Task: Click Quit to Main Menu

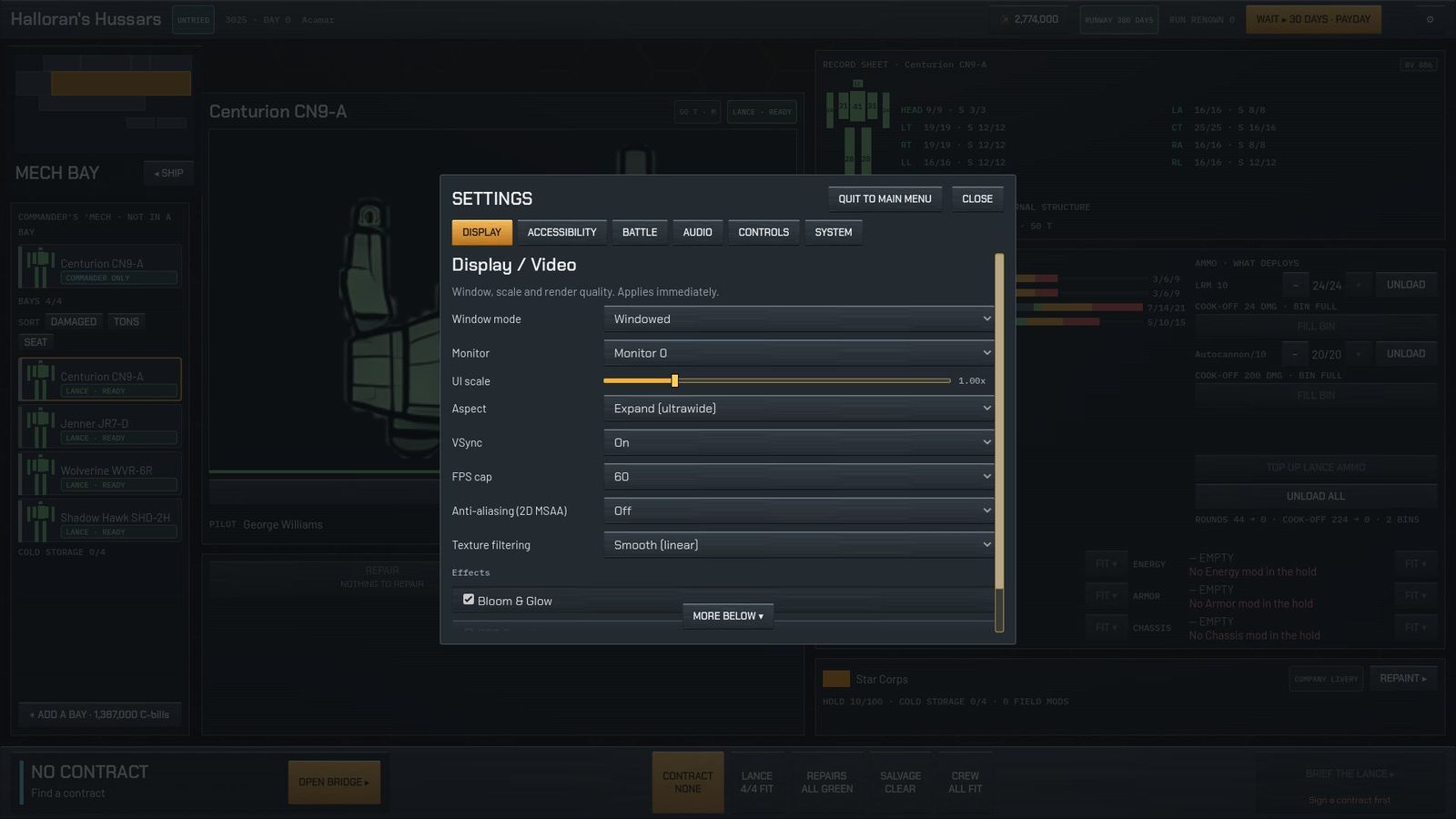Action: pyautogui.click(x=885, y=198)
